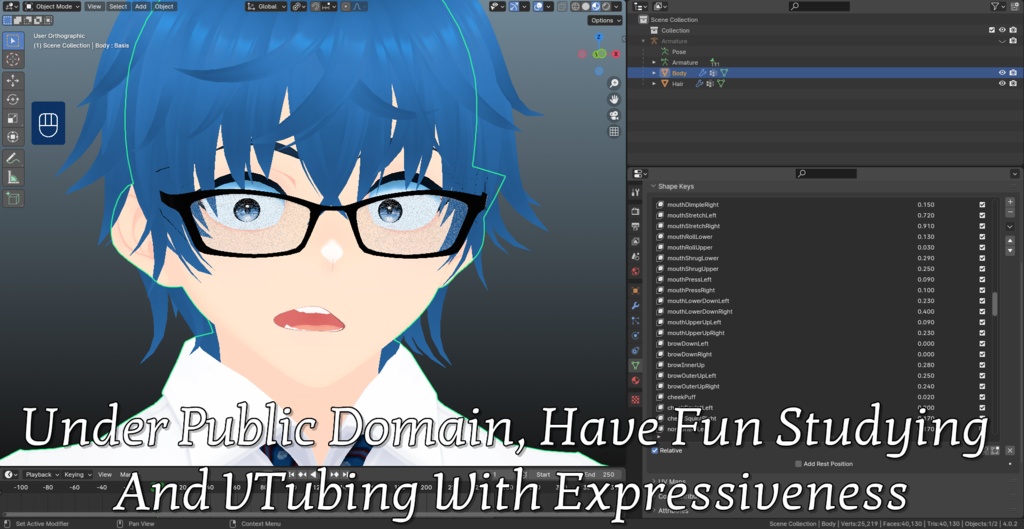The image size is (1024, 529).
Task: Open Global transform orientation dropdown
Action: click(266, 6)
